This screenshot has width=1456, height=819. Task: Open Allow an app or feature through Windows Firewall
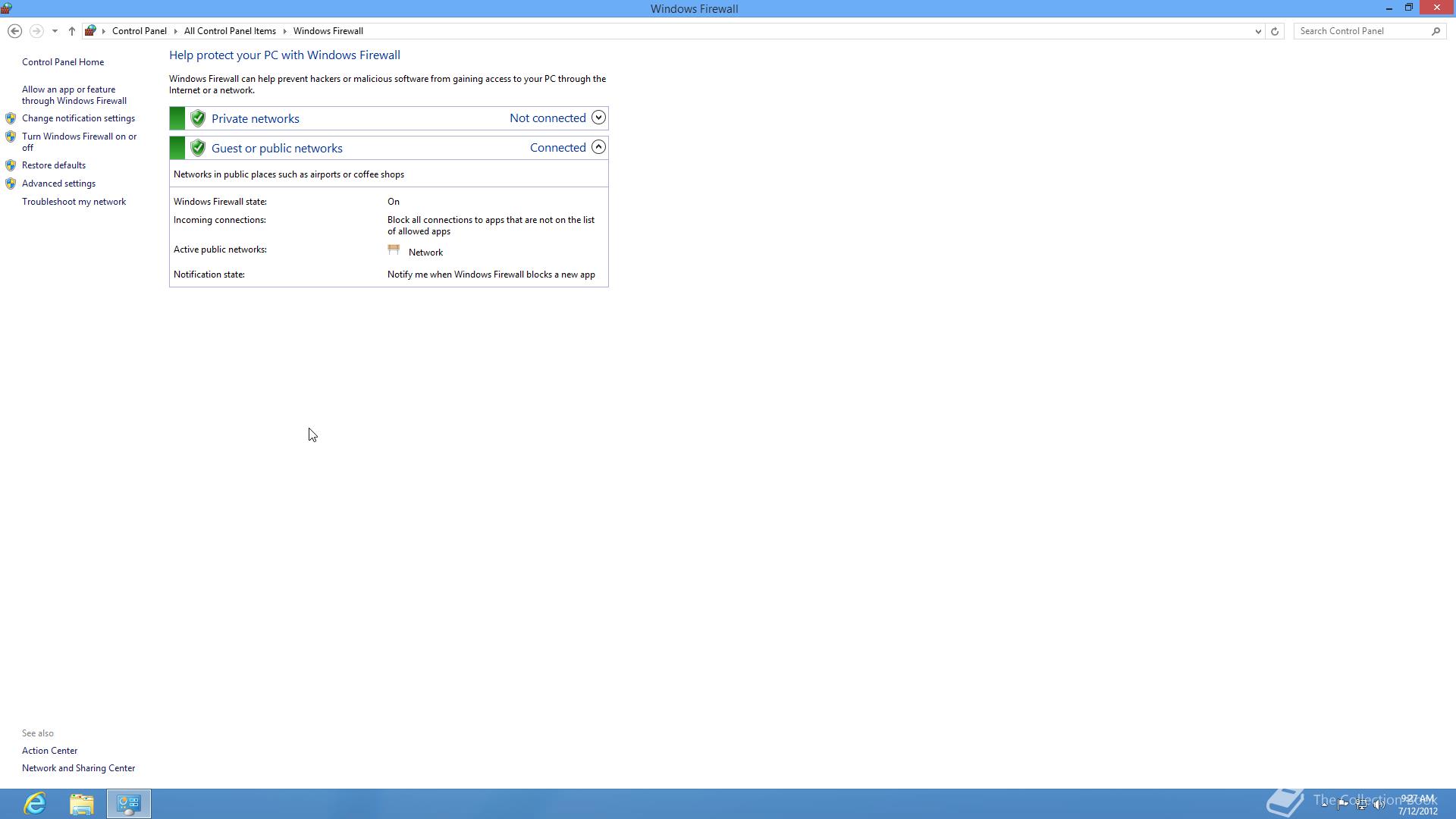[74, 95]
